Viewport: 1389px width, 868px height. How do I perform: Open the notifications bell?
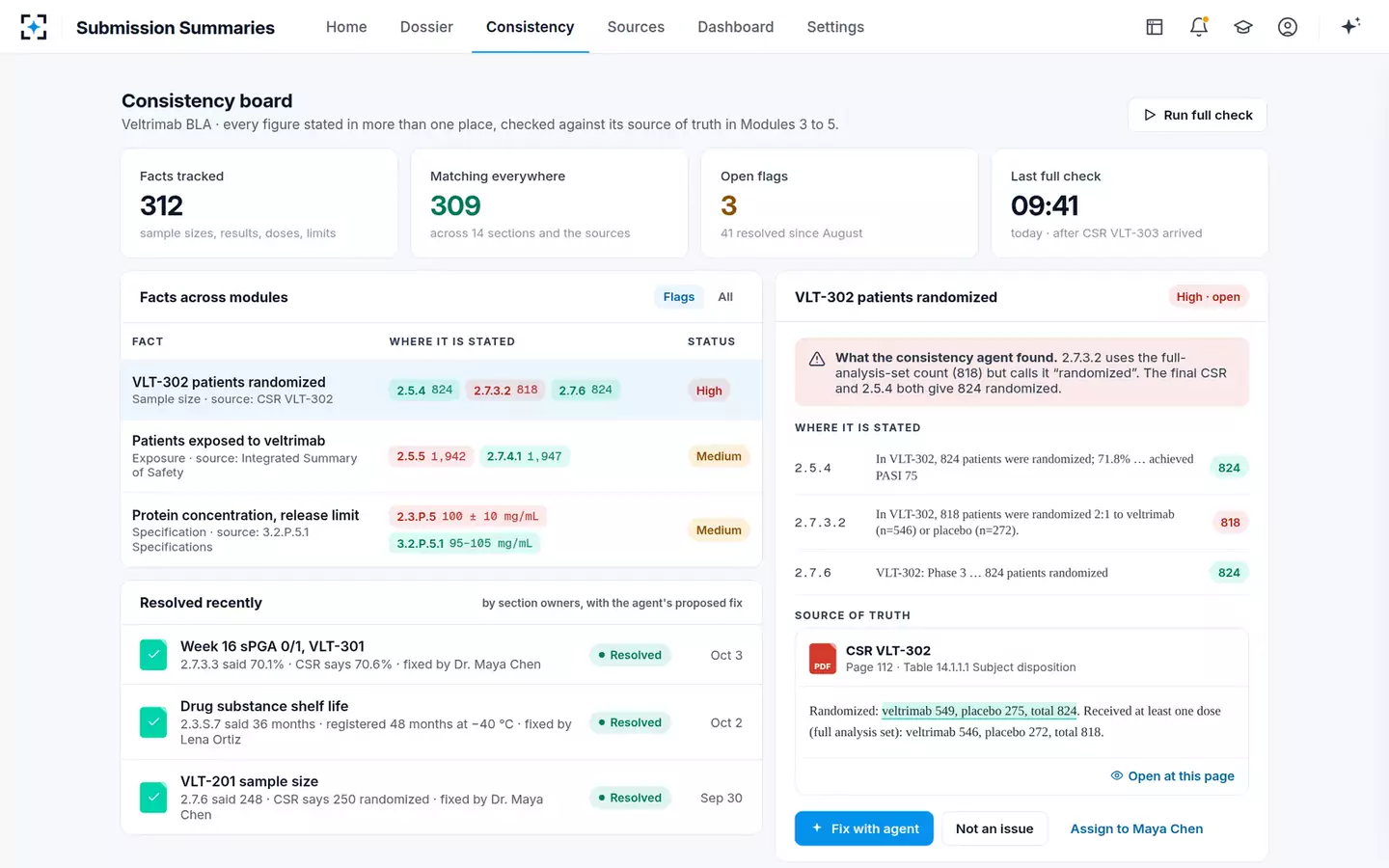coord(1199,27)
